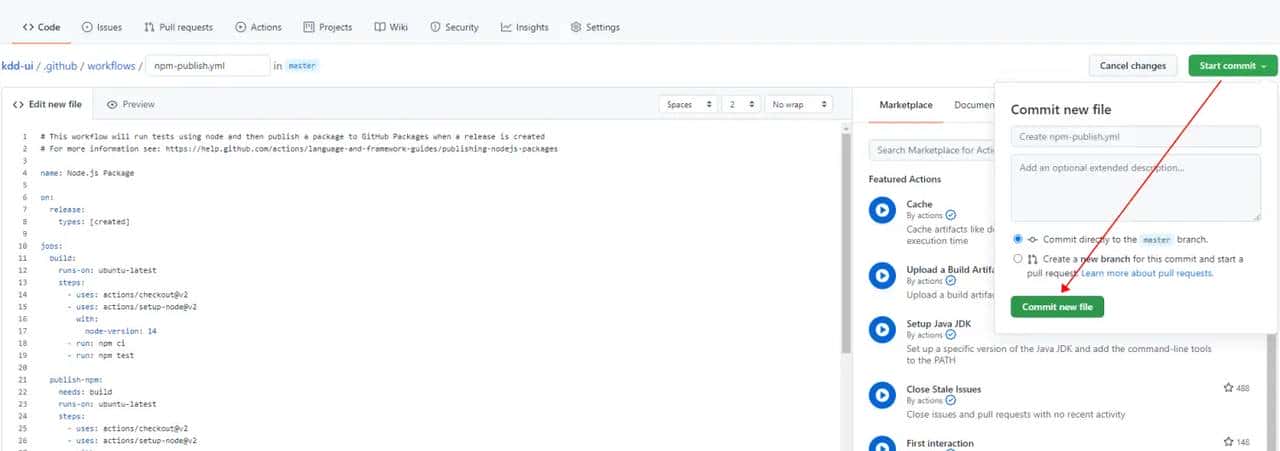
Task: Click the 'name: Node.js Package' code line
Action: coord(87,173)
